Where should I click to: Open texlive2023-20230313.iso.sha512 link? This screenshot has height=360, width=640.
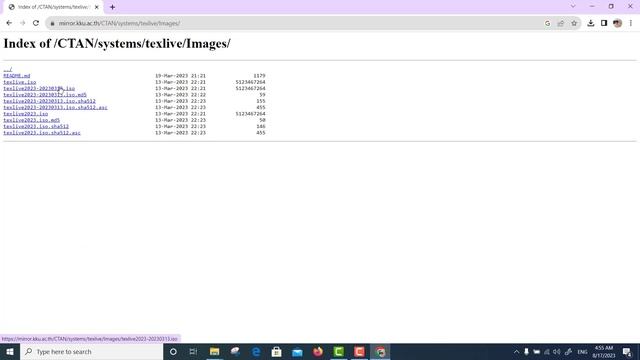[x=49, y=101]
